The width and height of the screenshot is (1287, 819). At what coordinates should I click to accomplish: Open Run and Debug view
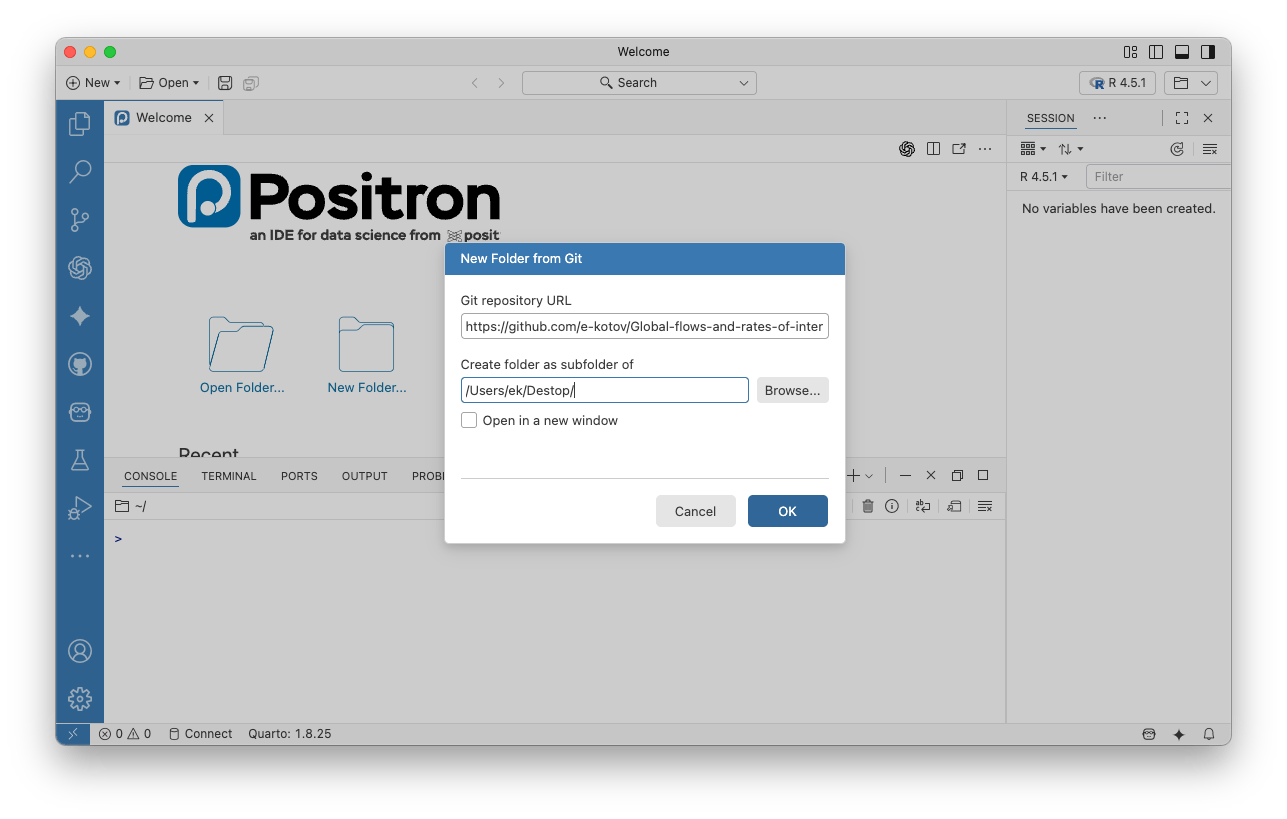(x=80, y=508)
